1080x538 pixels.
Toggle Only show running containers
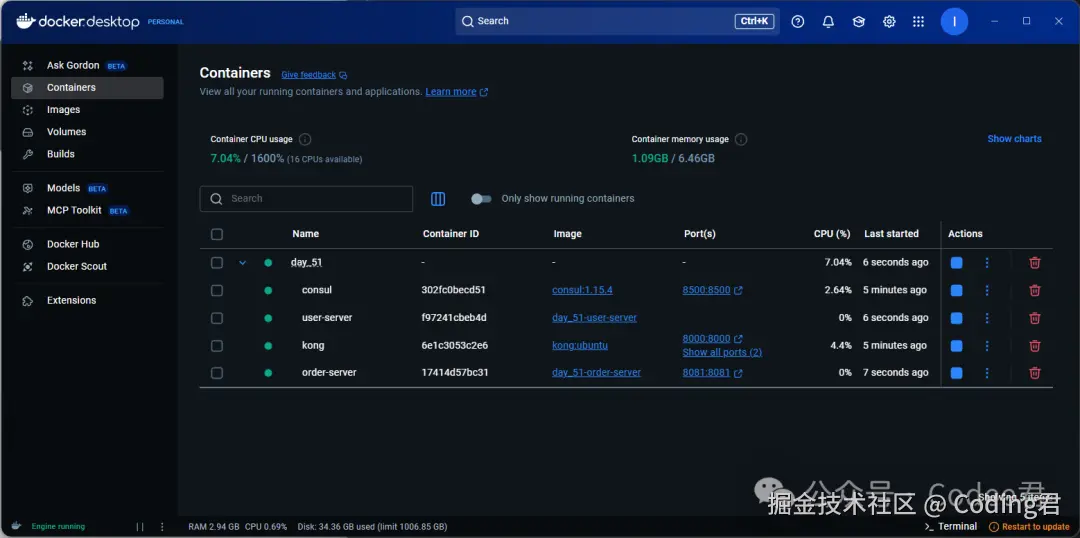coord(481,198)
